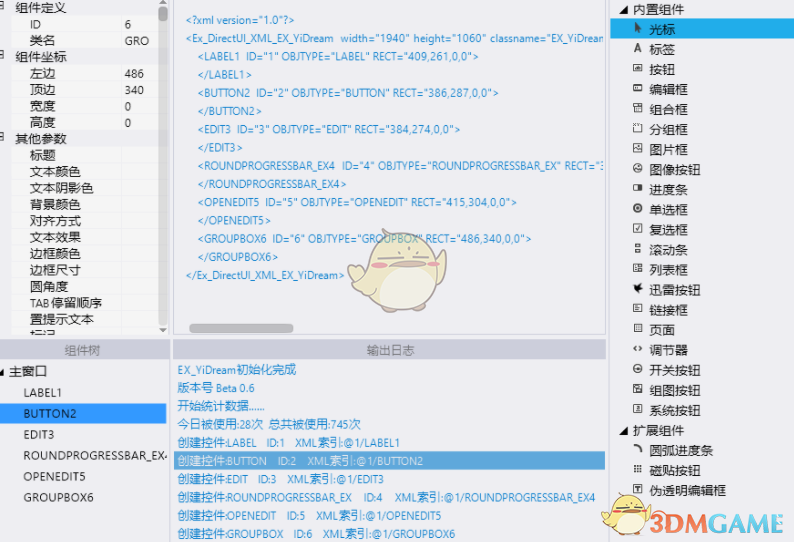Choose the 进度条 progress bar icon
Viewport: 794px width, 542px height.
[638, 188]
